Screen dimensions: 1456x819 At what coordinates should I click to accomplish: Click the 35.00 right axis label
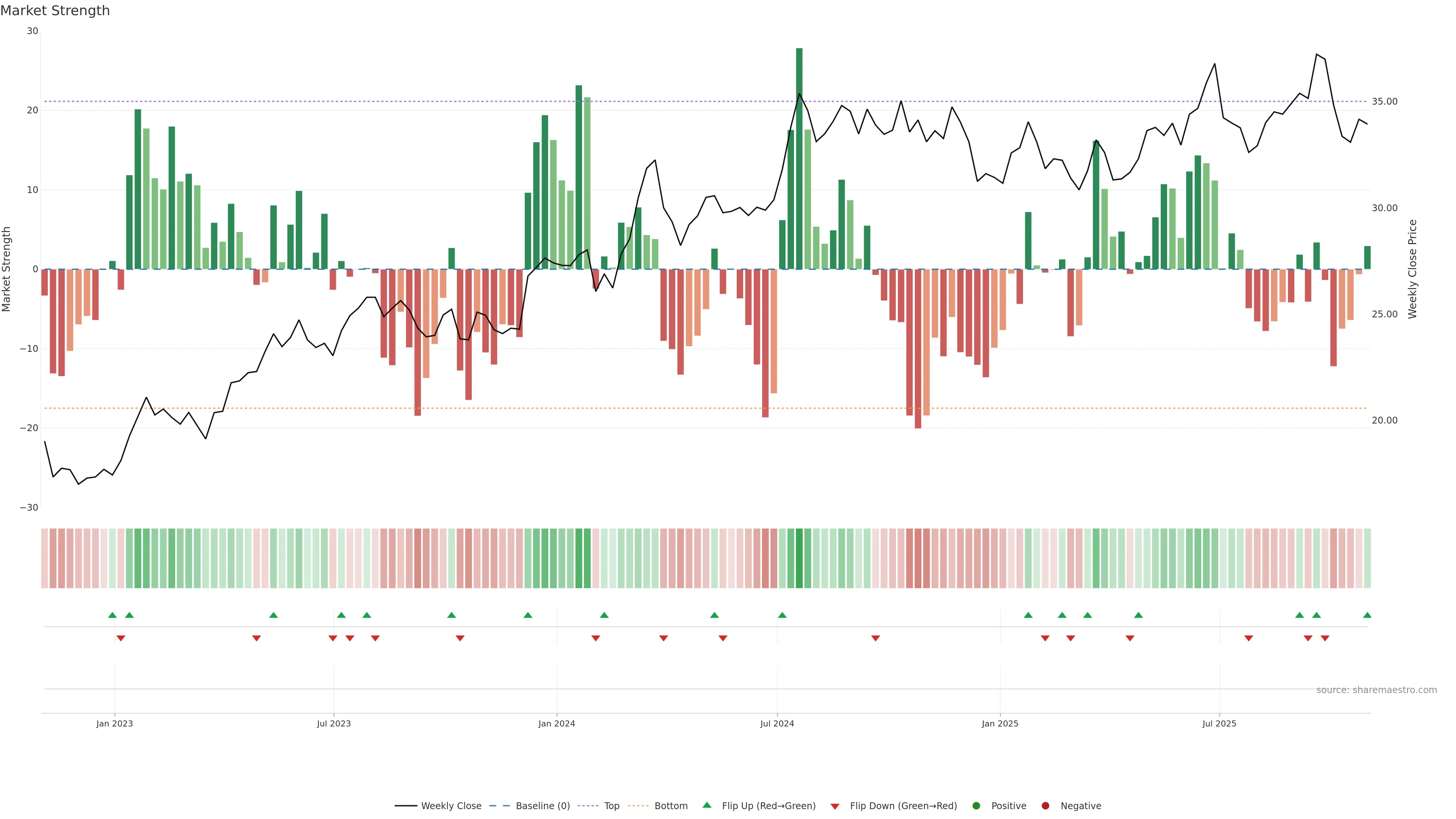(1384, 102)
